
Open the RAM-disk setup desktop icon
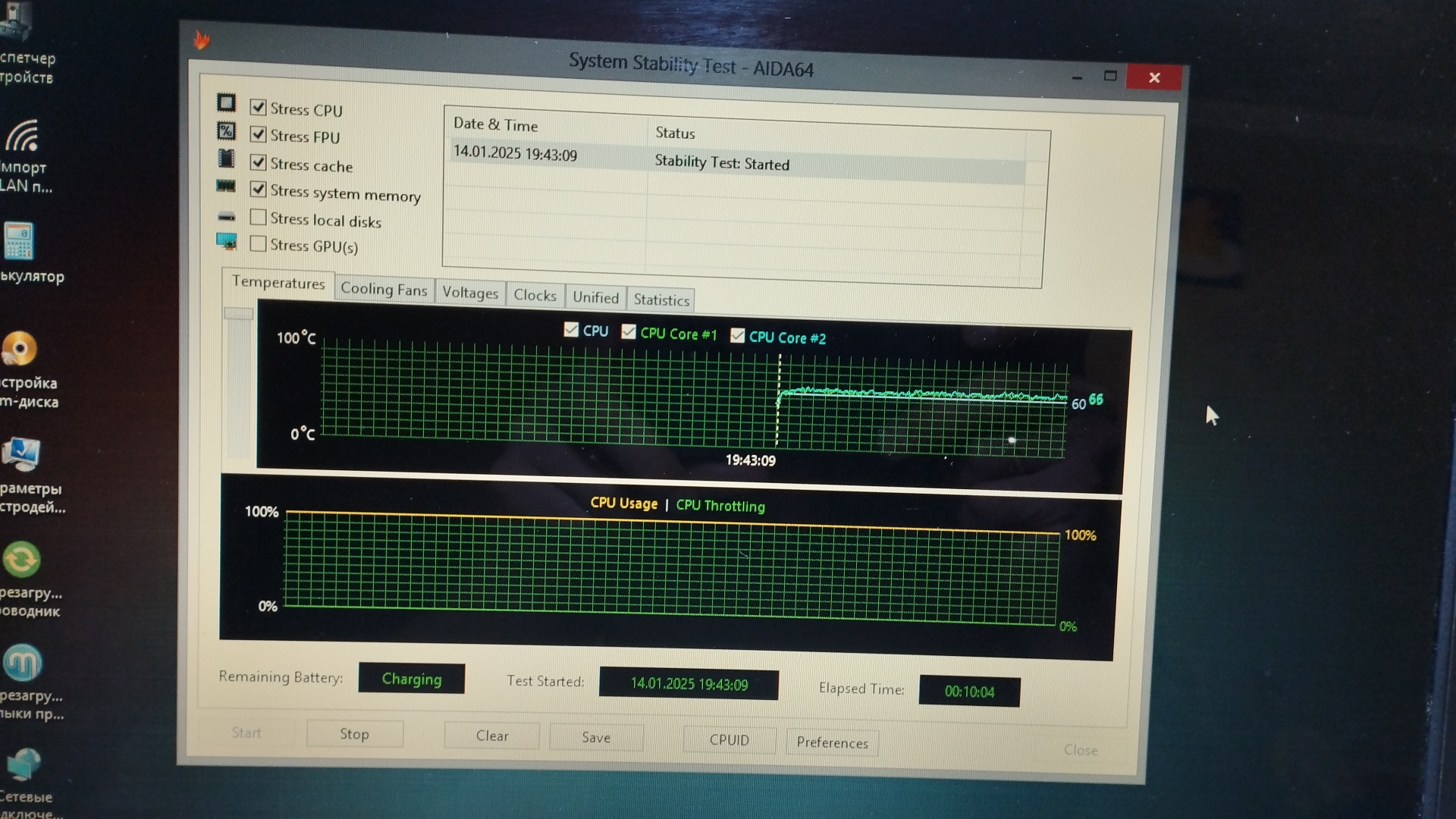[x=19, y=350]
